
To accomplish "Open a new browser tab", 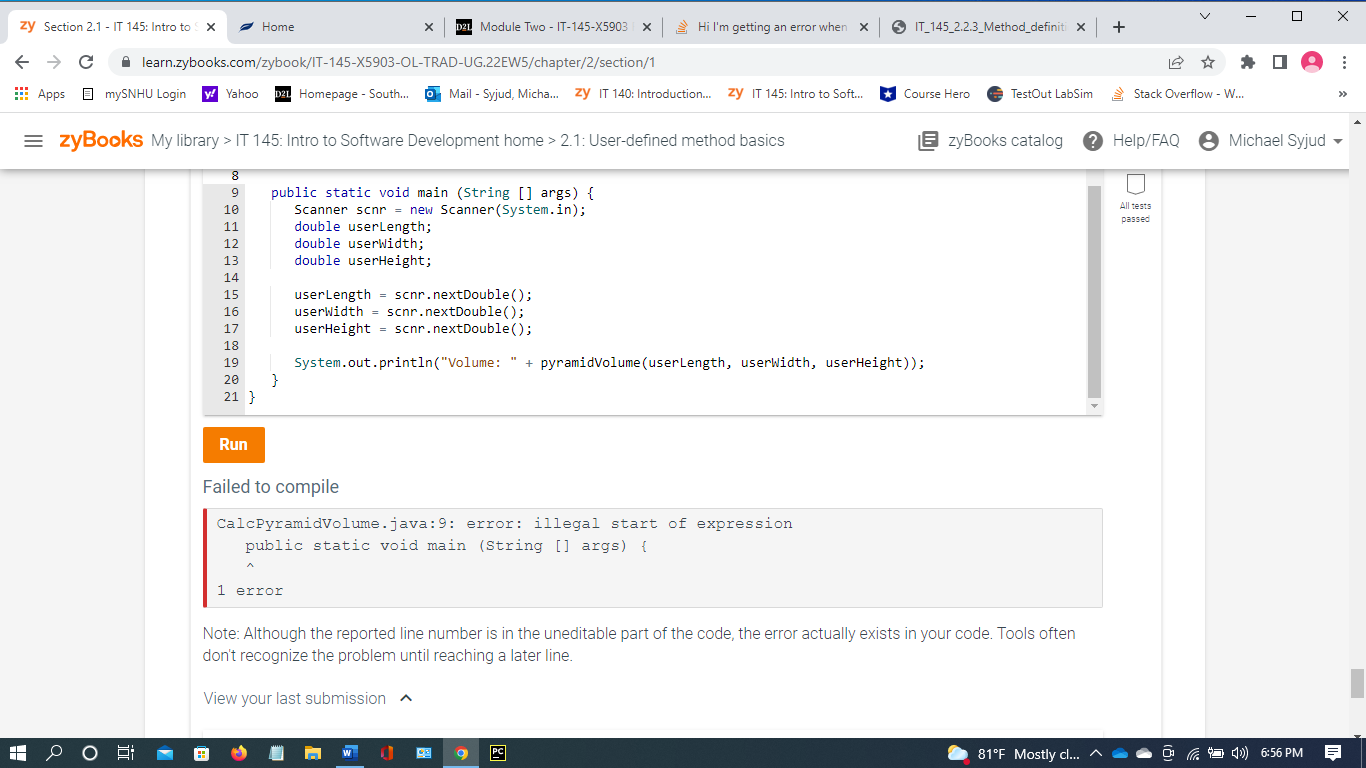I will (1119, 27).
